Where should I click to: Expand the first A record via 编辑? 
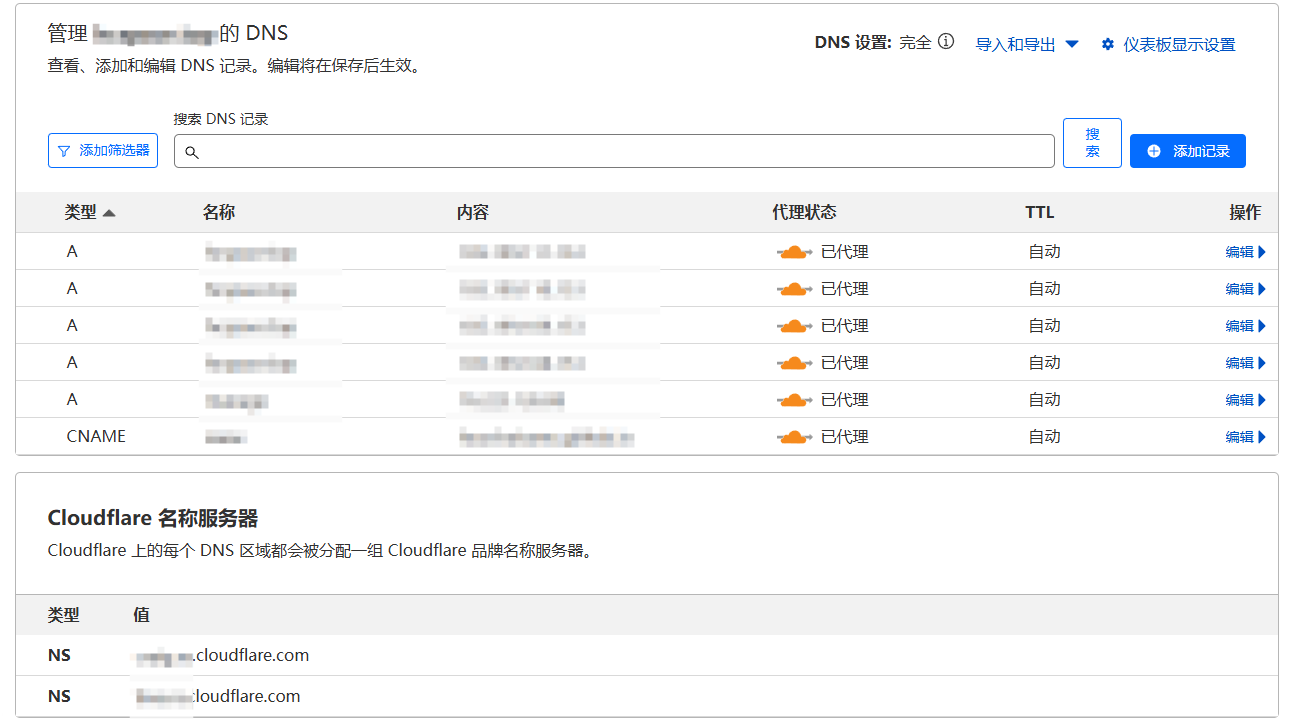pyautogui.click(x=1246, y=252)
